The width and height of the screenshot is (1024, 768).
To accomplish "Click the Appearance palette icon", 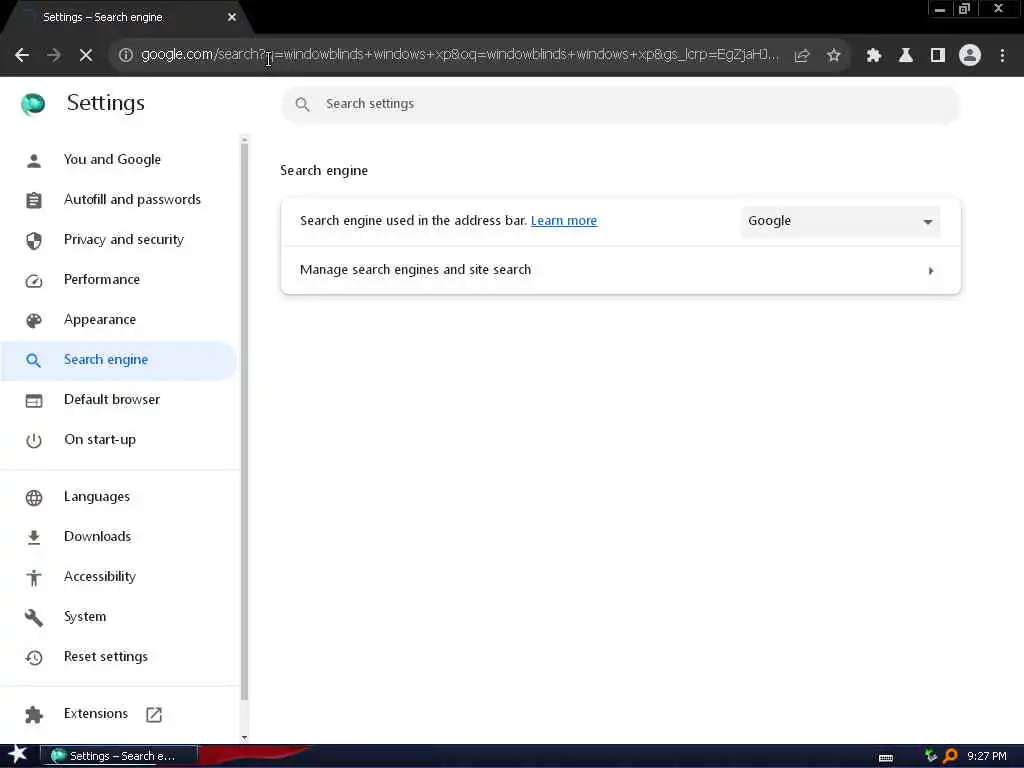I will click(x=34, y=321).
